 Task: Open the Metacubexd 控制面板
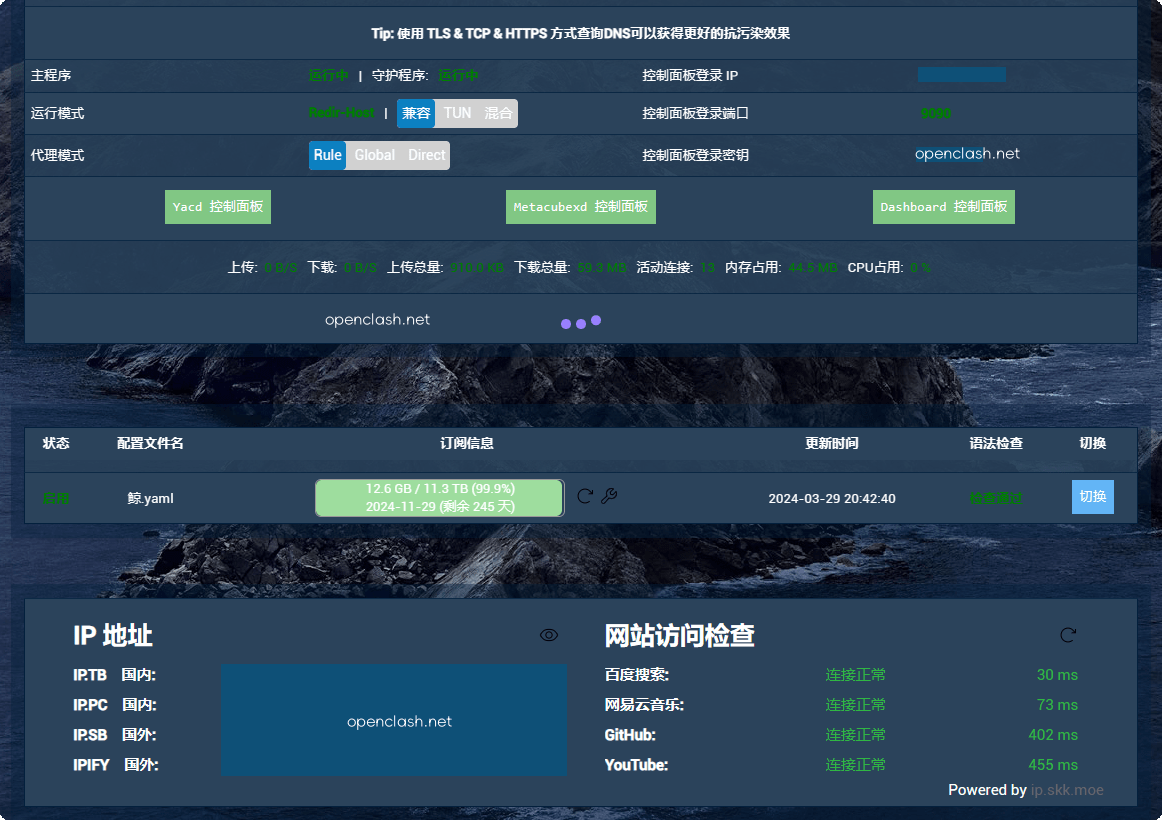[581, 207]
